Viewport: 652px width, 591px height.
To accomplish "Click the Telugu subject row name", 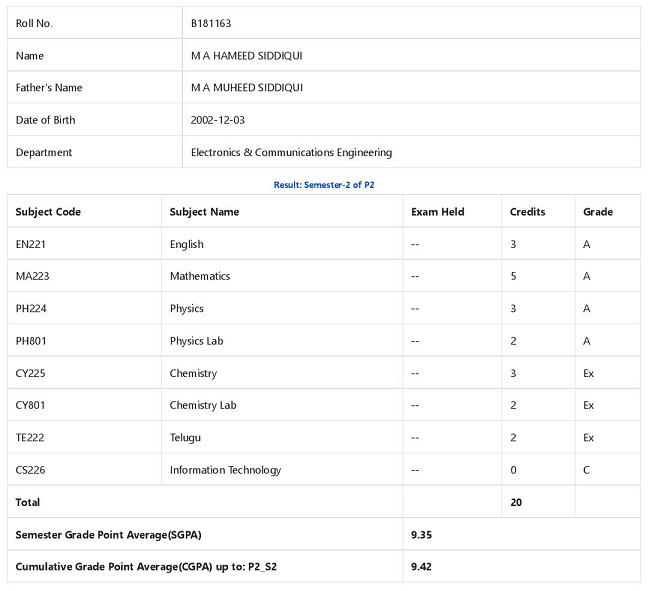I will 186,438.
